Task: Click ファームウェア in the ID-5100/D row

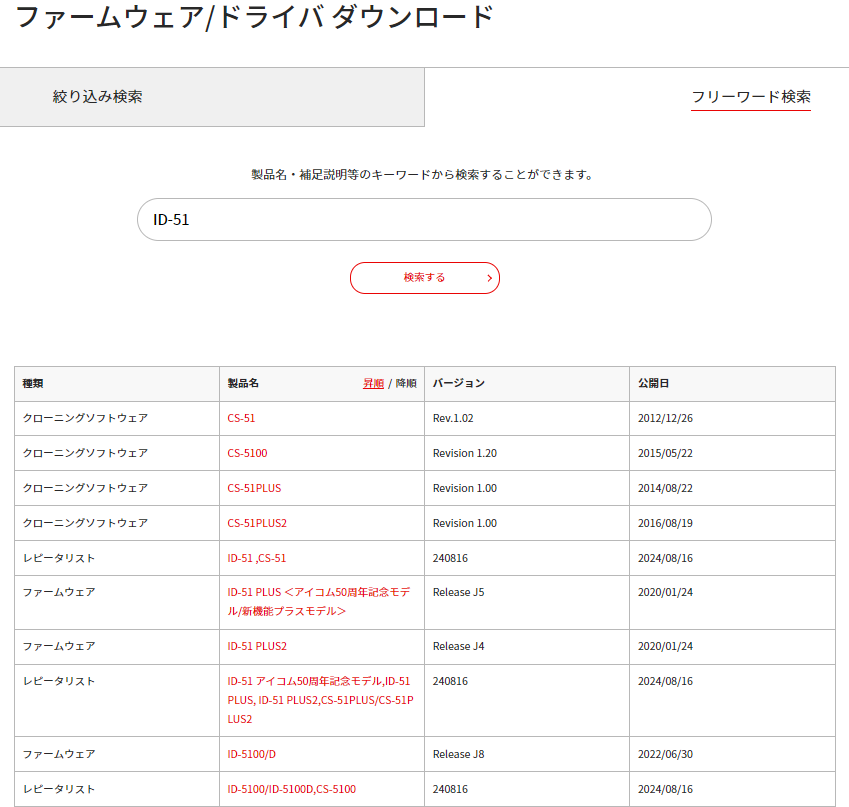Action: [59, 754]
